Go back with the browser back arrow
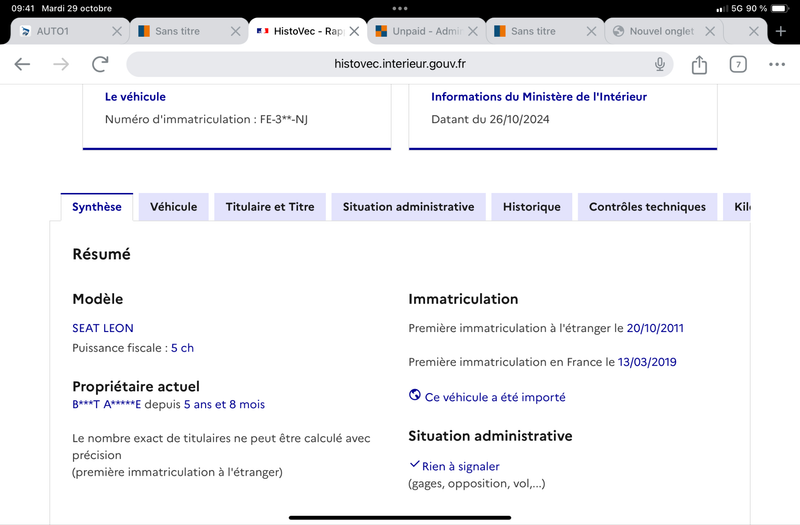This screenshot has height=525, width=800. (22, 64)
